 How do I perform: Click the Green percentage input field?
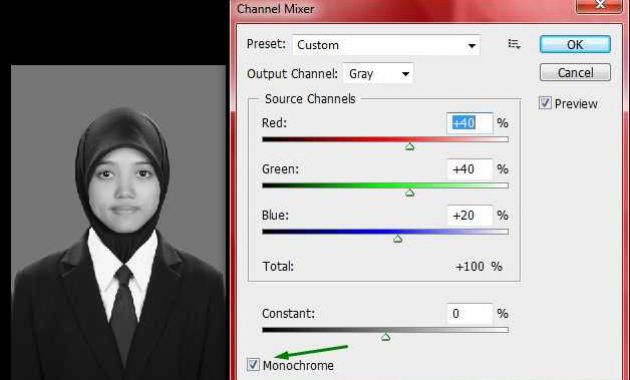click(x=469, y=169)
